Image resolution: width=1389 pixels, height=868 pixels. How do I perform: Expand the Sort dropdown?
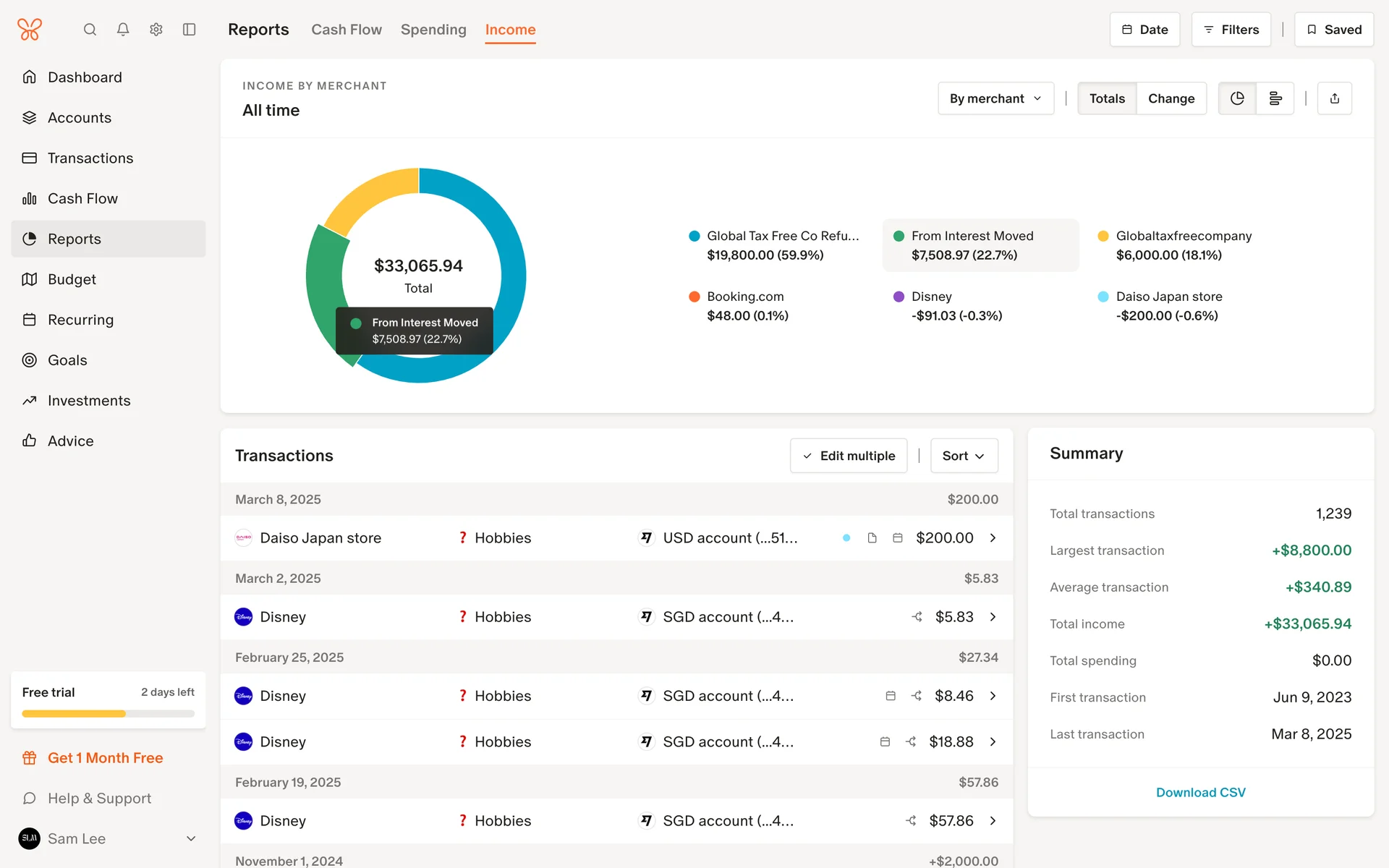click(x=964, y=456)
